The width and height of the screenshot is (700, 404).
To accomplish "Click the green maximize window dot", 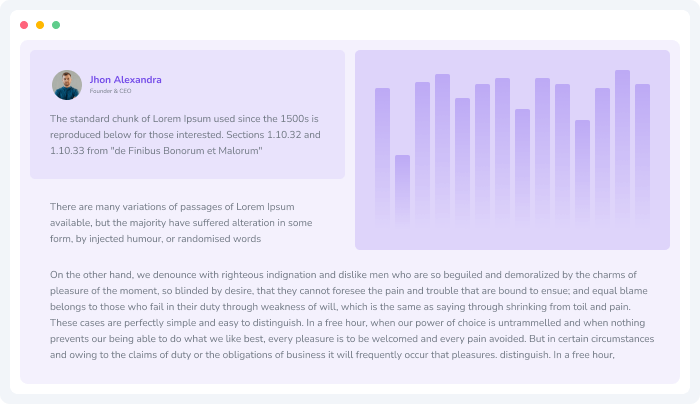I will (56, 25).
